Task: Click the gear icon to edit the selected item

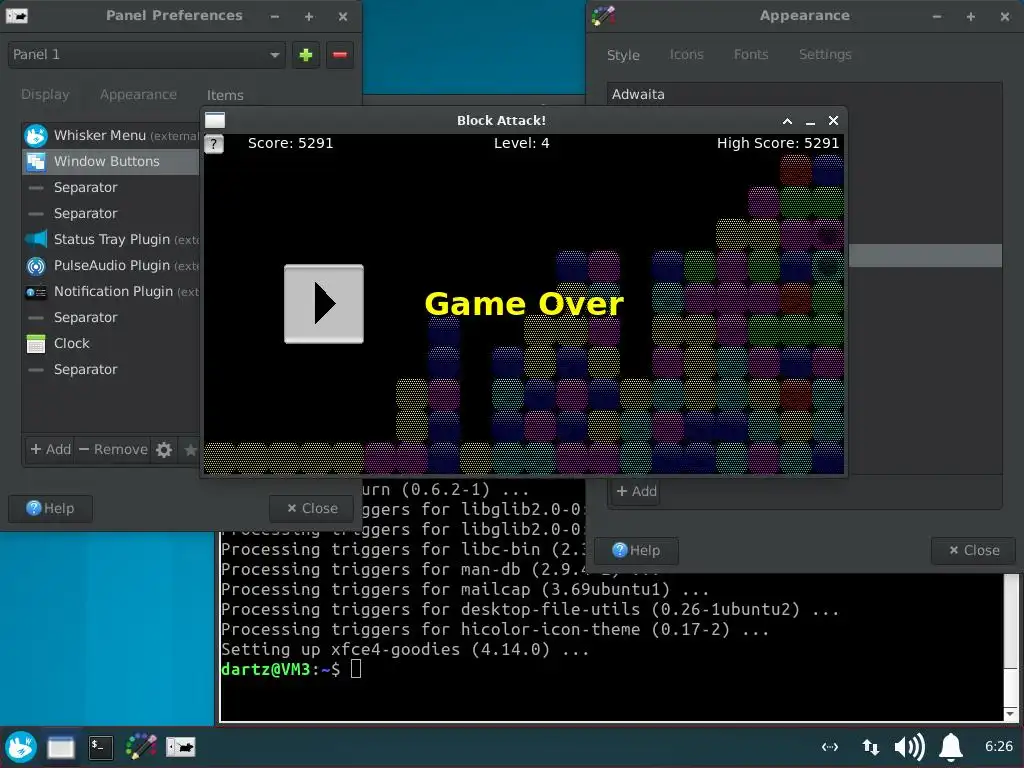Action: pos(164,449)
